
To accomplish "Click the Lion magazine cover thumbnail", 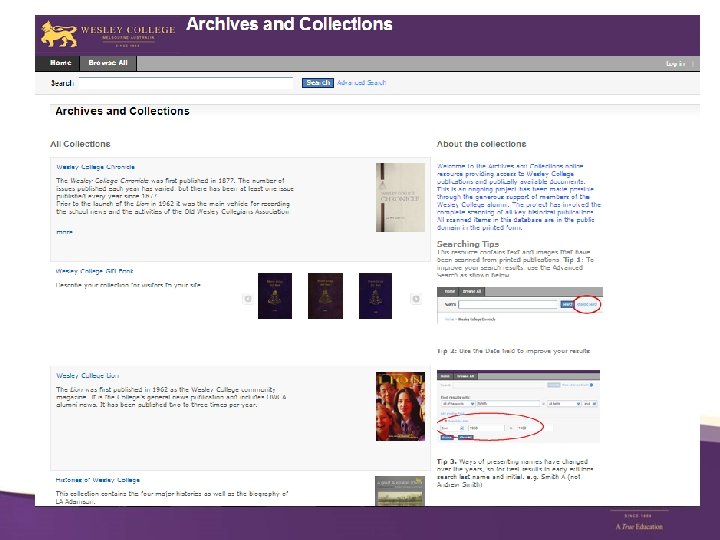I will click(400, 406).
